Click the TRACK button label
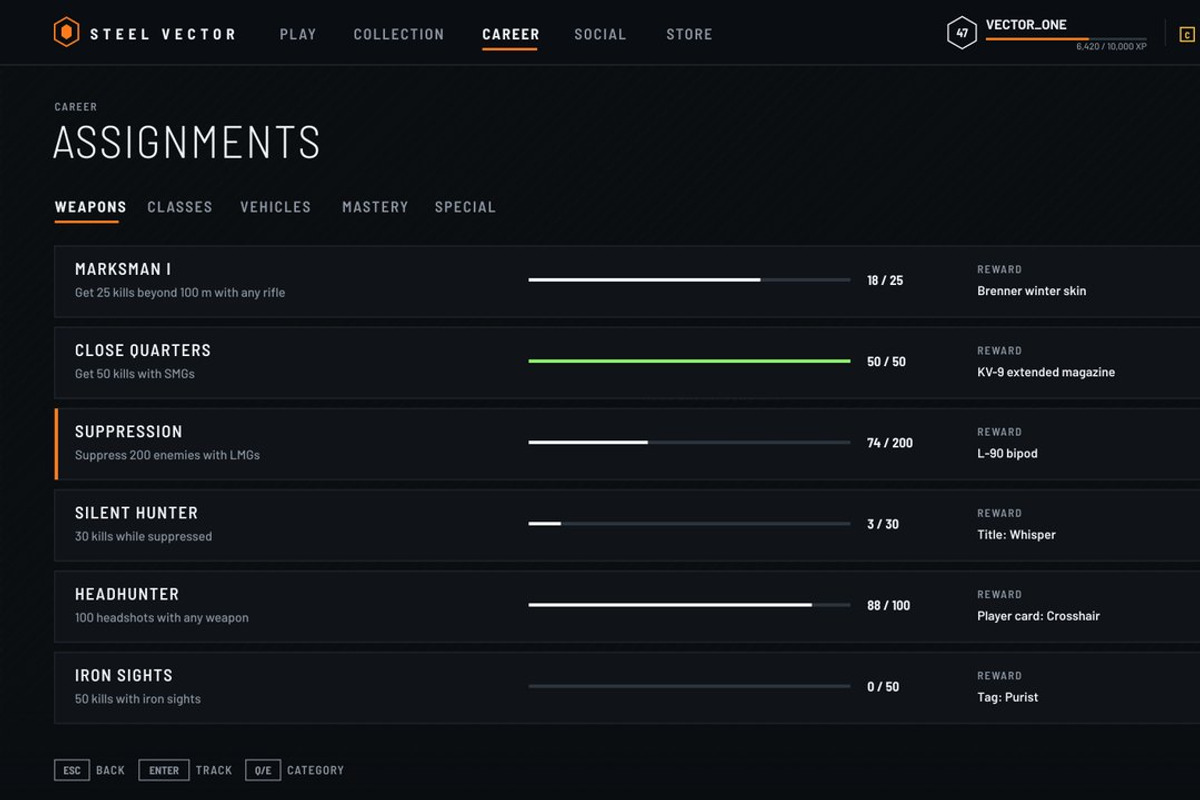The width and height of the screenshot is (1200, 800). 214,770
